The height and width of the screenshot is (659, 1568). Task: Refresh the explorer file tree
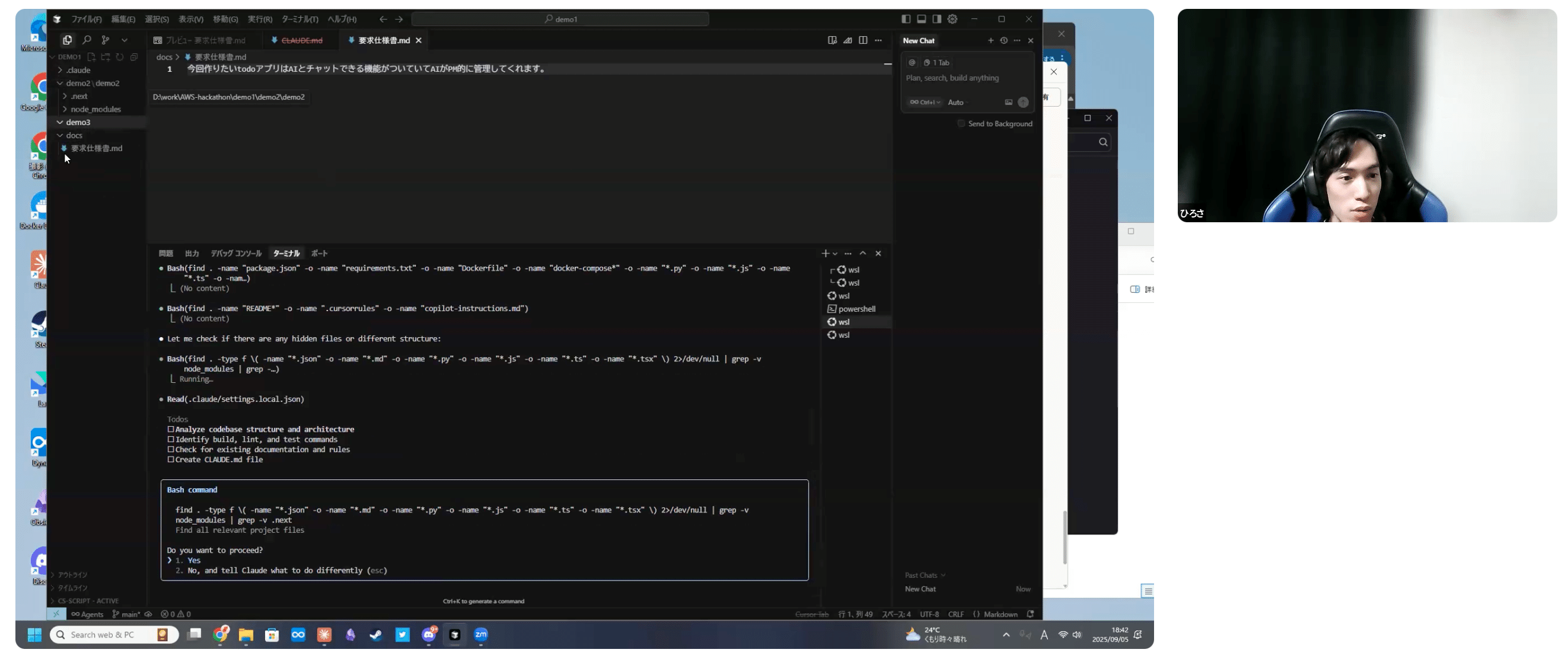coord(120,56)
